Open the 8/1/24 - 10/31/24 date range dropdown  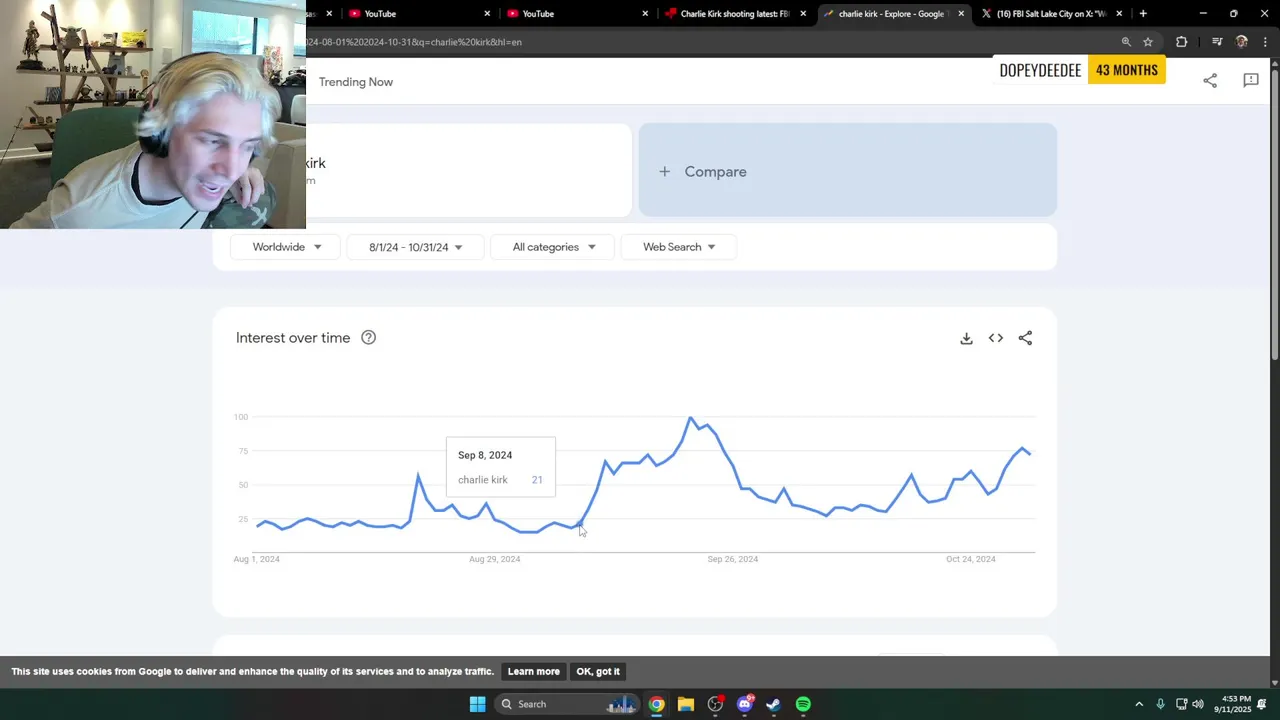(415, 247)
